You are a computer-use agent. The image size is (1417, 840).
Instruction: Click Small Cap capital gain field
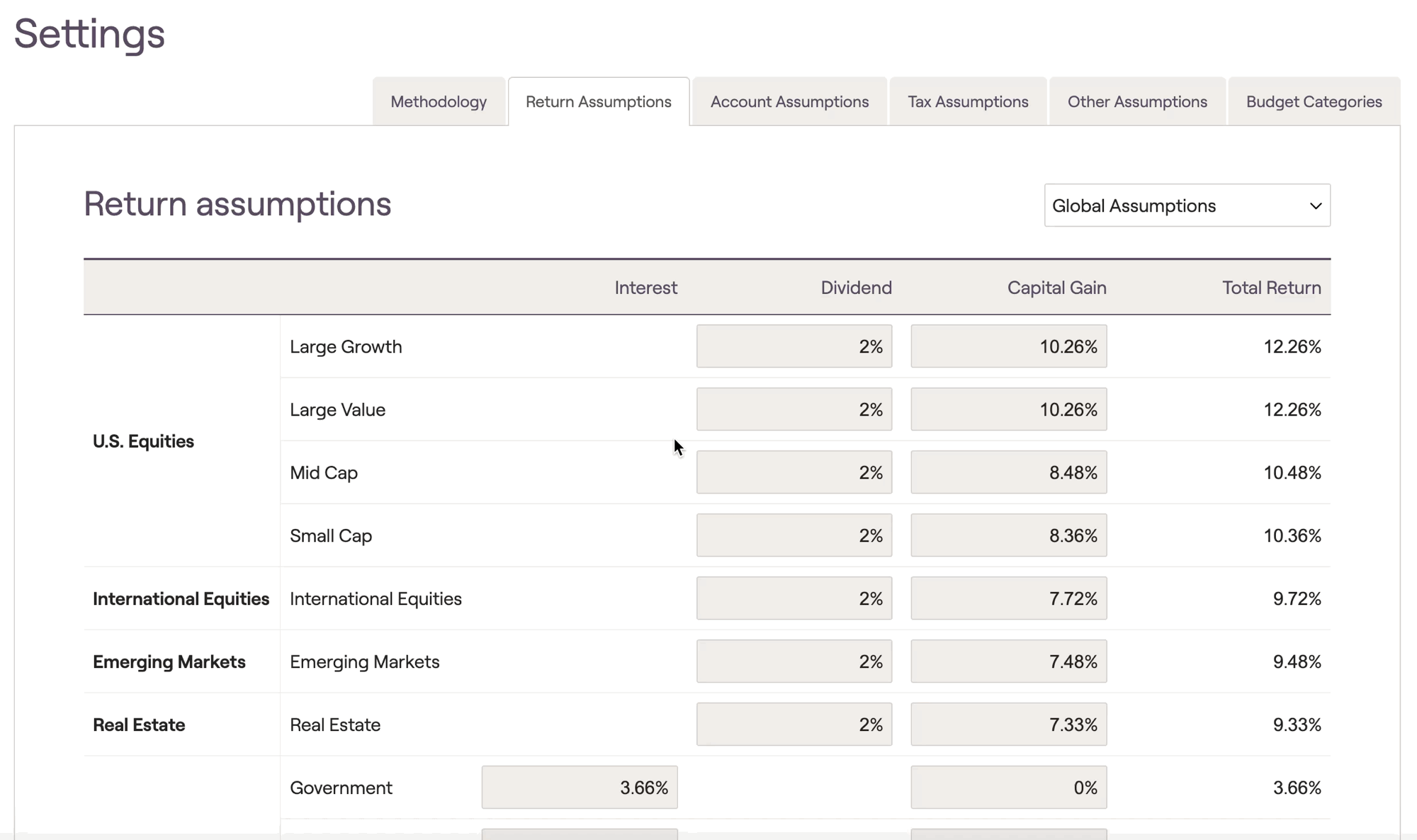tap(1008, 535)
